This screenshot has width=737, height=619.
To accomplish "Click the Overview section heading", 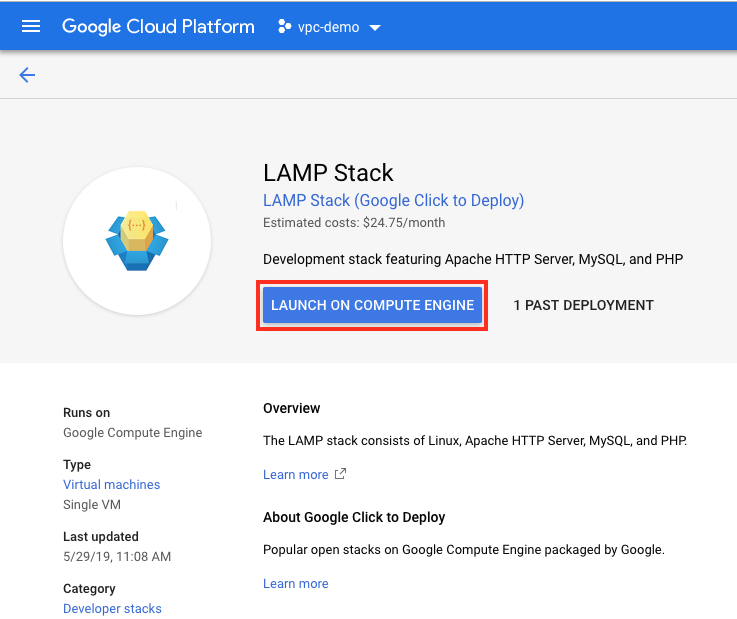I will 291,408.
